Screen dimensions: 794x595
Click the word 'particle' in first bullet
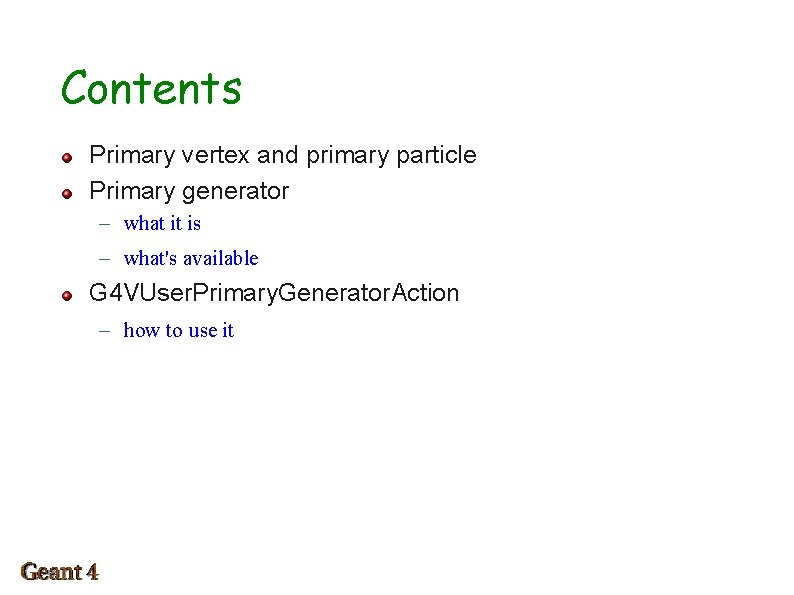click(436, 155)
